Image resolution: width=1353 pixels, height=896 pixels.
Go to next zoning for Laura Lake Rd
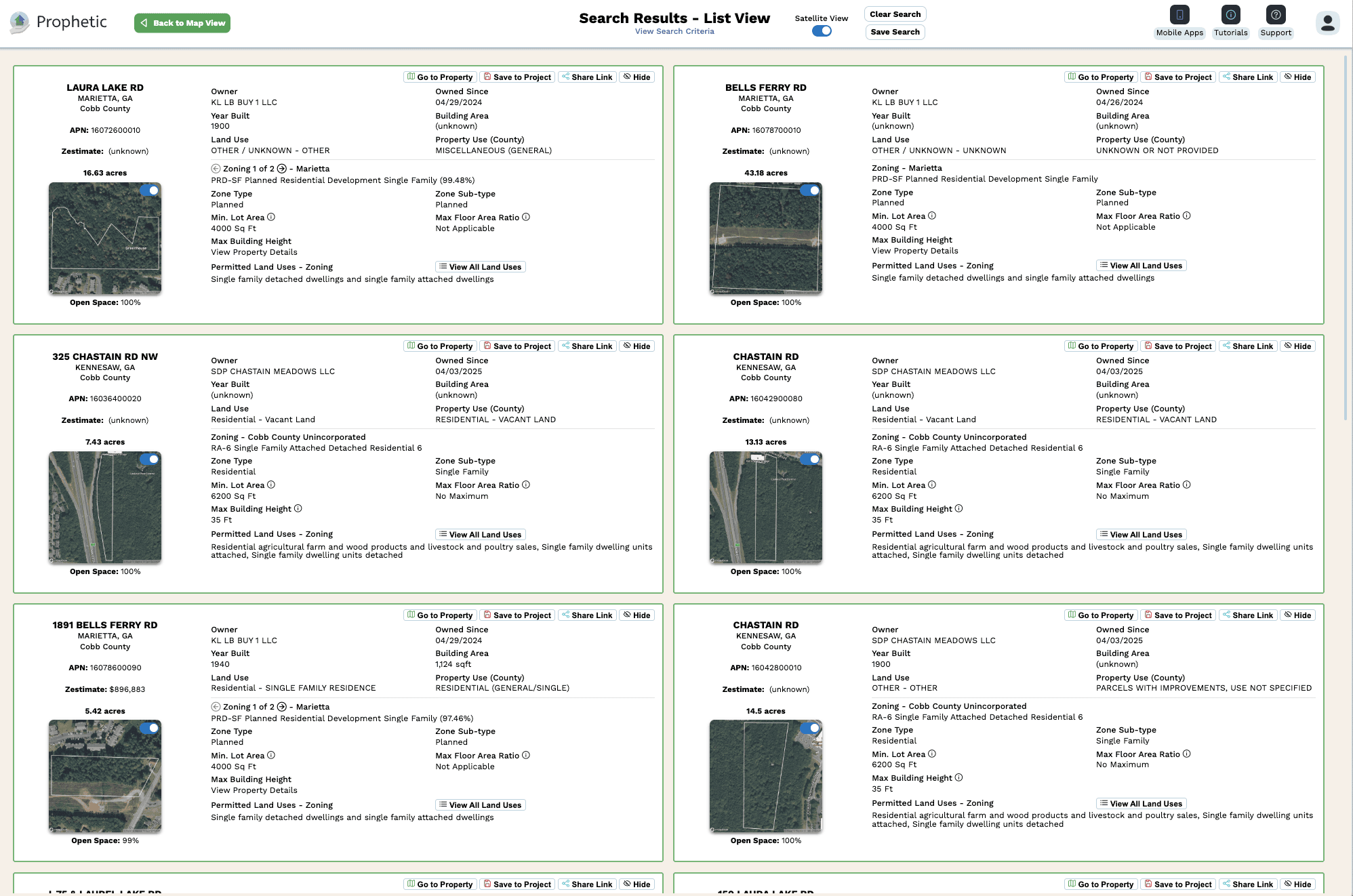pos(282,169)
